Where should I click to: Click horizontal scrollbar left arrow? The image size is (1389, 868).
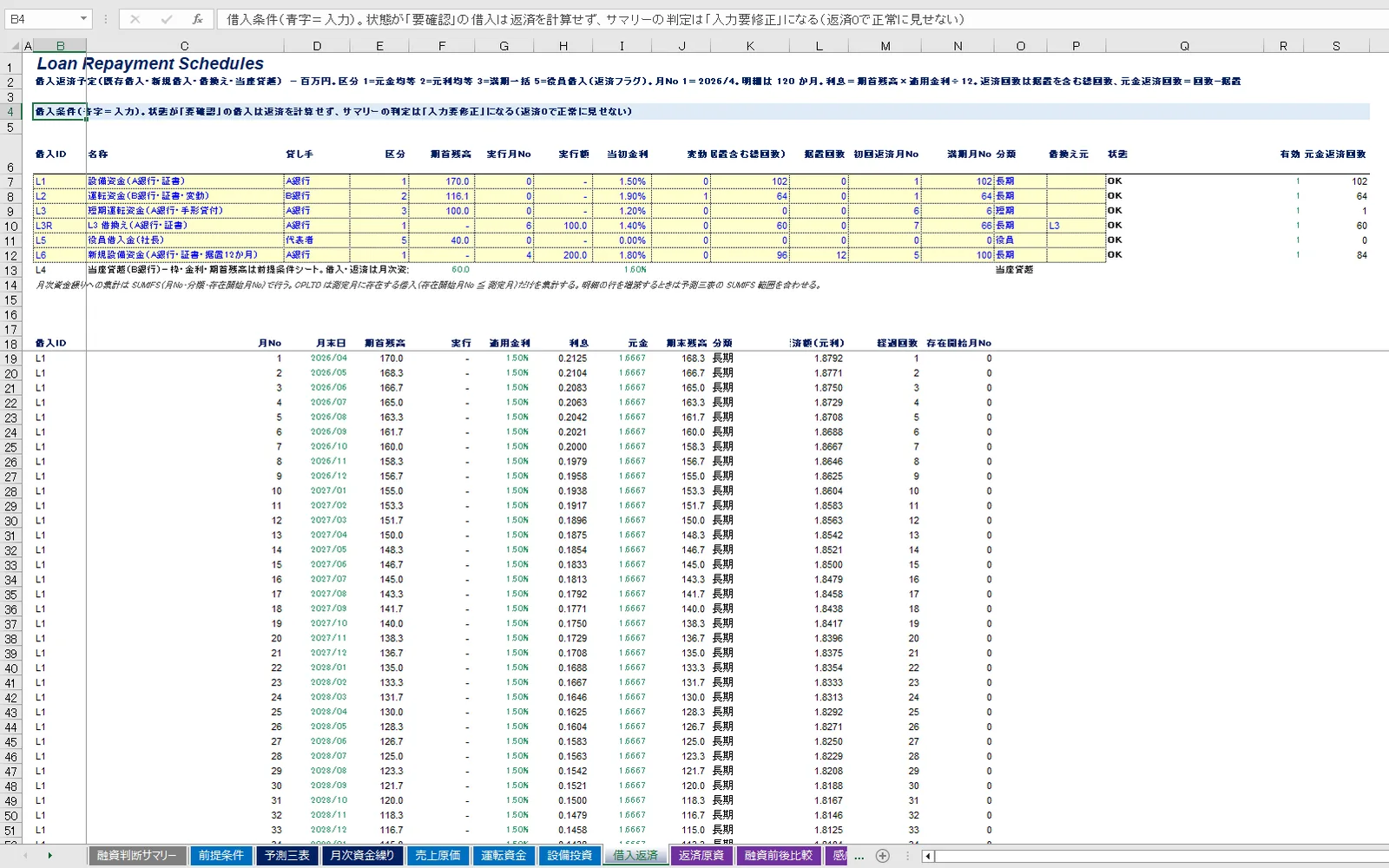pos(928,856)
